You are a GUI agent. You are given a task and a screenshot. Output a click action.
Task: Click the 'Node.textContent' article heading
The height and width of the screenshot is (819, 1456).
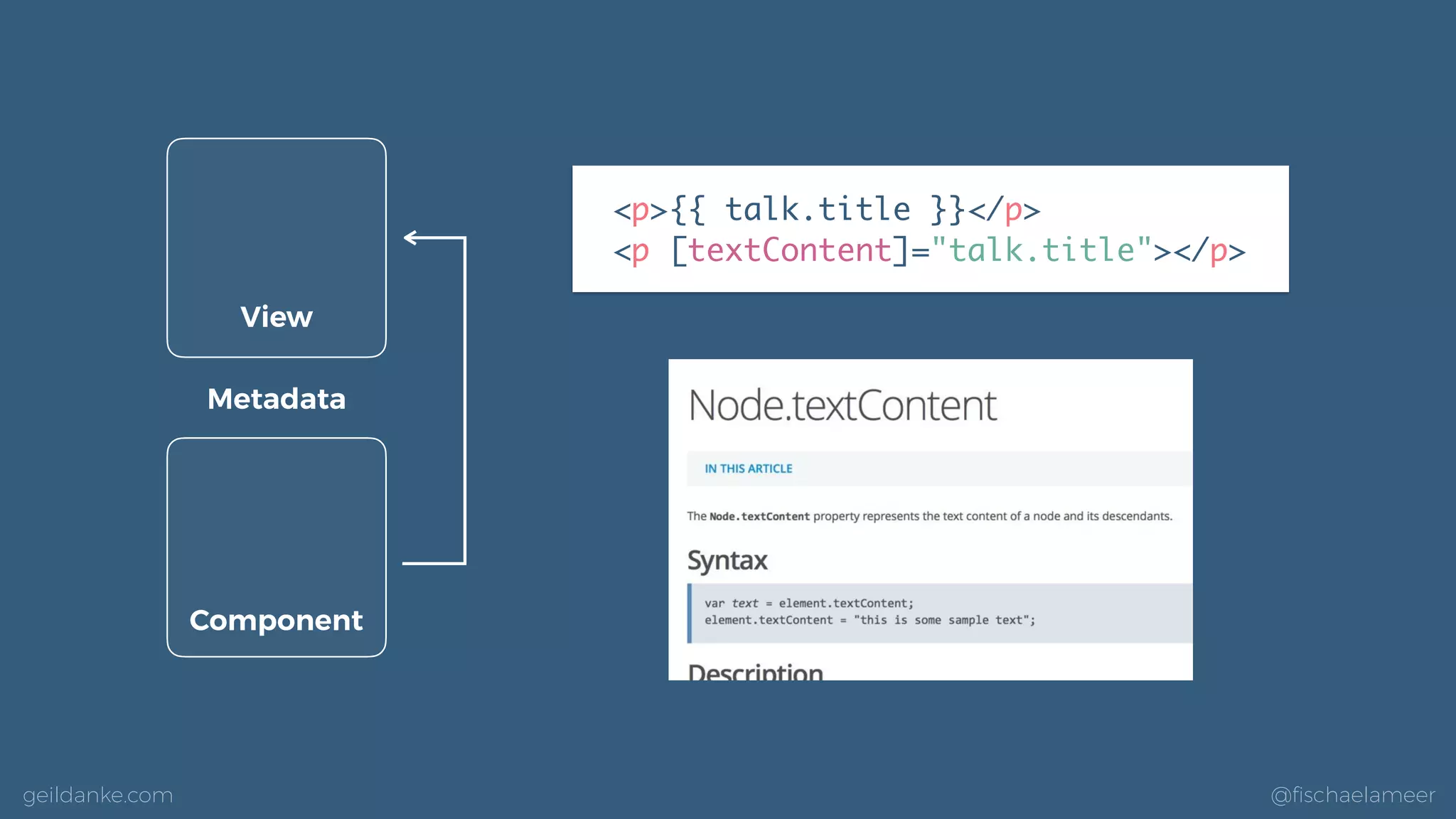tap(842, 405)
